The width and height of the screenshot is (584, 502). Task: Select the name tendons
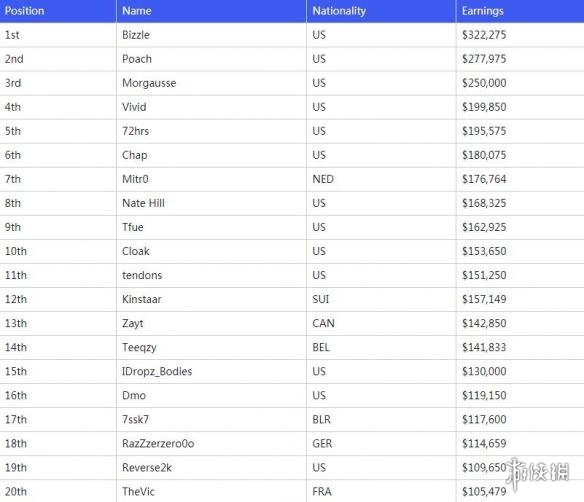pos(142,275)
